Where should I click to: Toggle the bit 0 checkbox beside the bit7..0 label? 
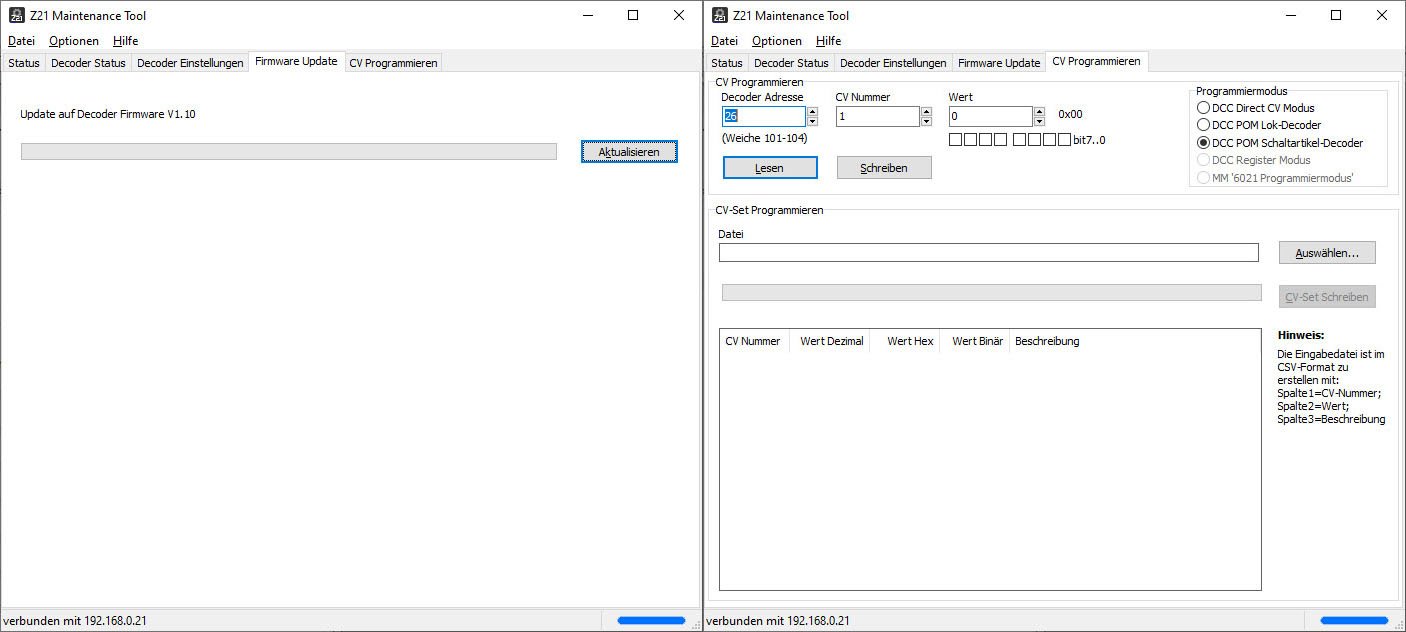tap(1064, 140)
